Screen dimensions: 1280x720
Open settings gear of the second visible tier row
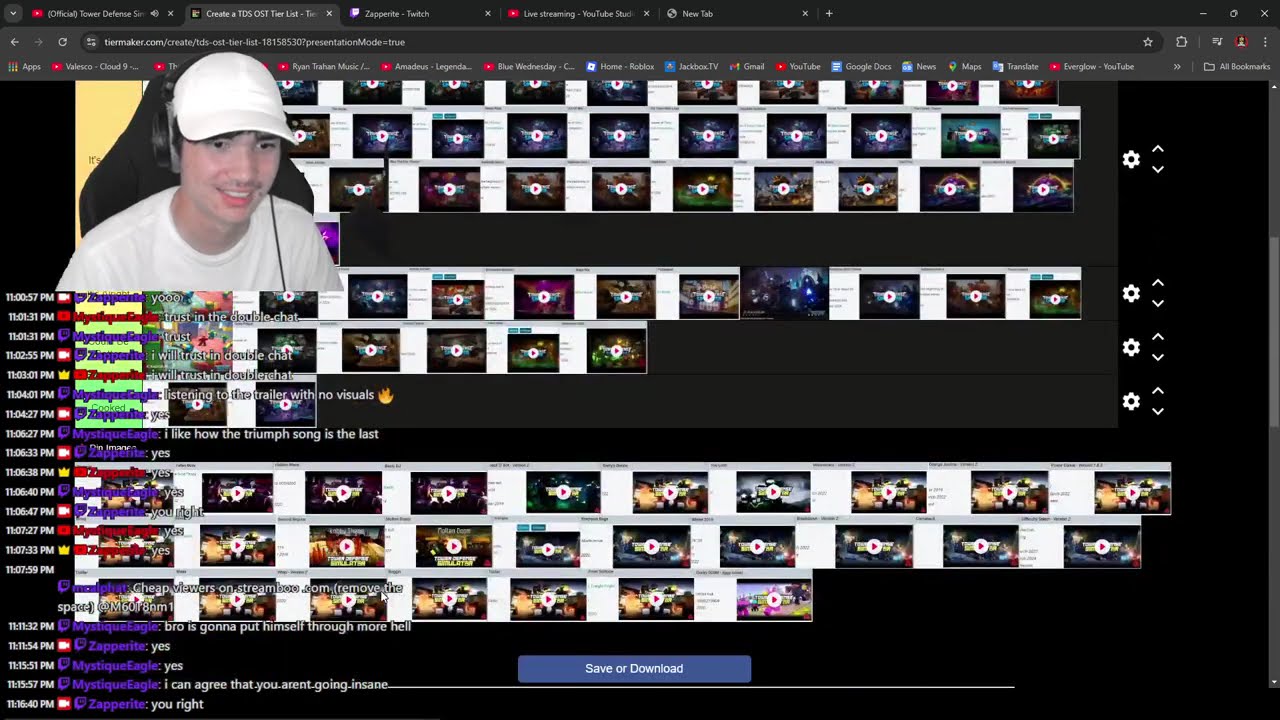coord(1131,293)
